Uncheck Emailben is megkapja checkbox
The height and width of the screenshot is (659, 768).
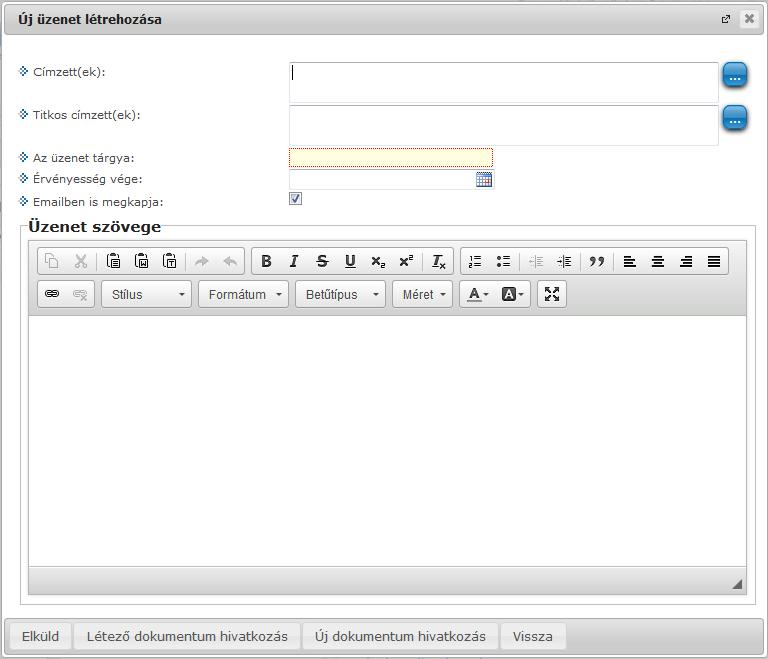tap(295, 198)
